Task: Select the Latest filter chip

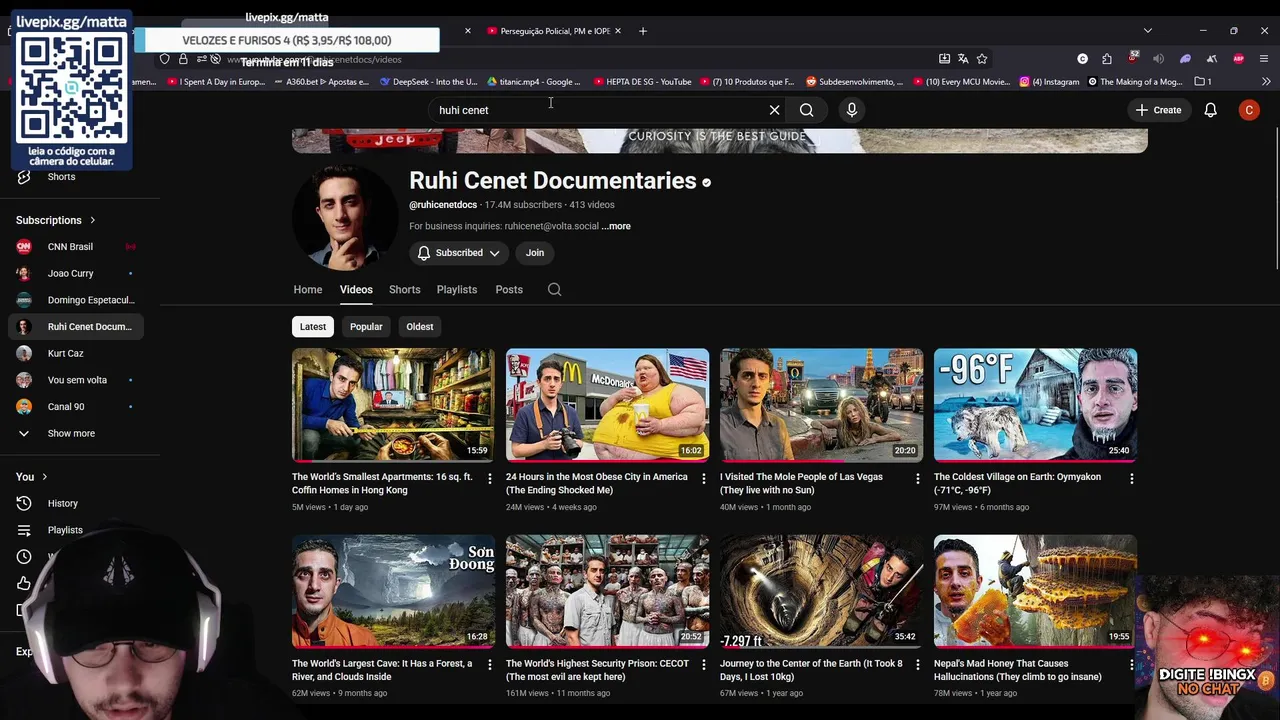Action: tap(313, 327)
